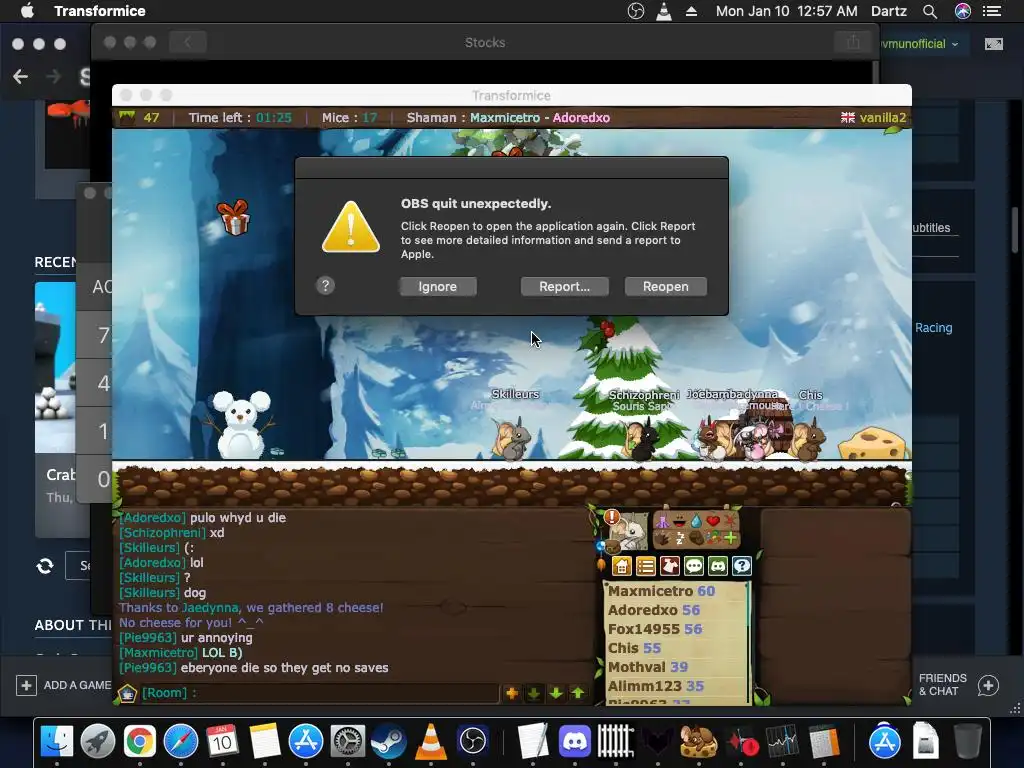Click the orange plus chat button

(511, 693)
